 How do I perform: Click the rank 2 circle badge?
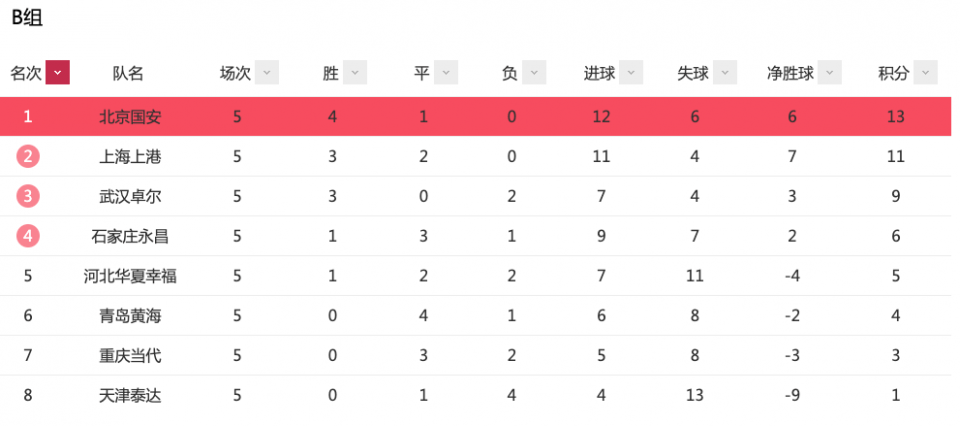pos(28,157)
